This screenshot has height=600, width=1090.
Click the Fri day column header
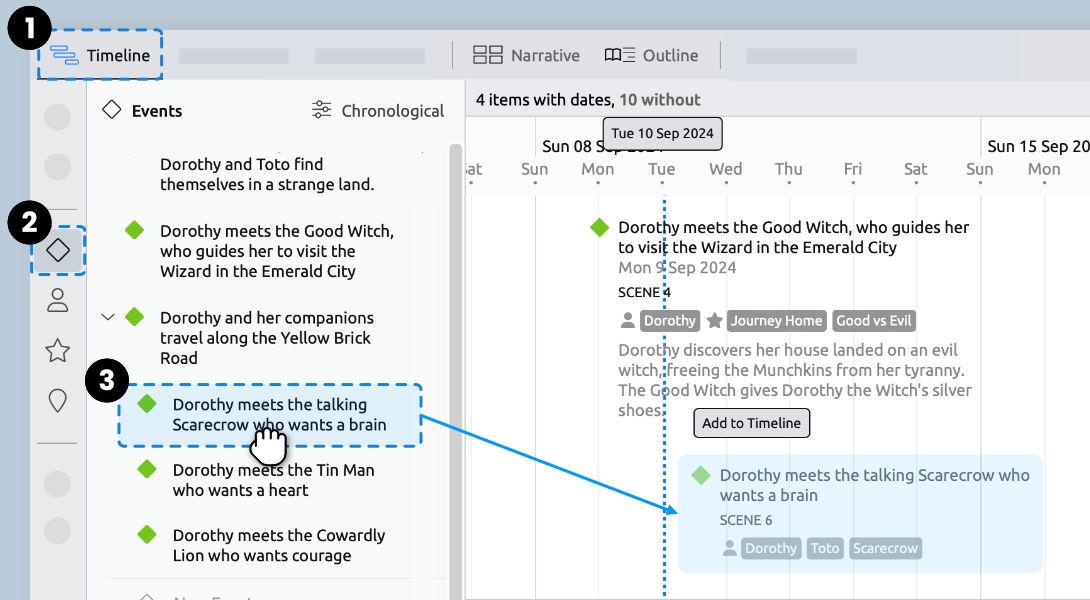[x=853, y=169]
